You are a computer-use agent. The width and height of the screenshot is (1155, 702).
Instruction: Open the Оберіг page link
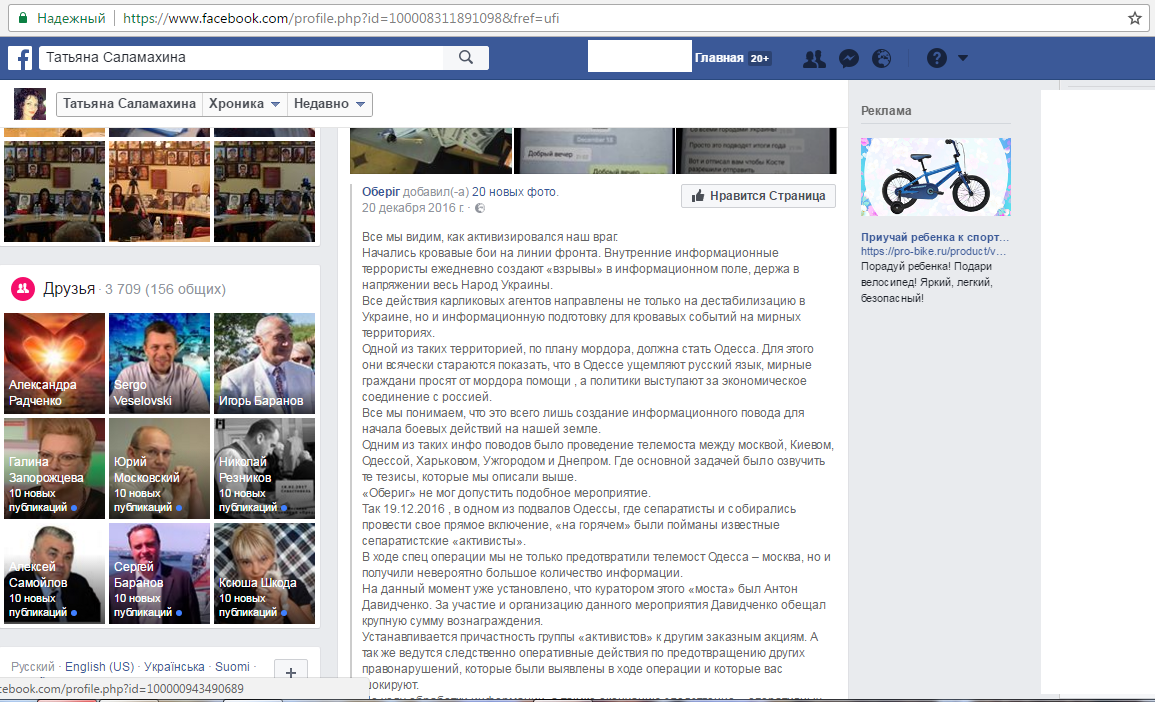point(379,192)
